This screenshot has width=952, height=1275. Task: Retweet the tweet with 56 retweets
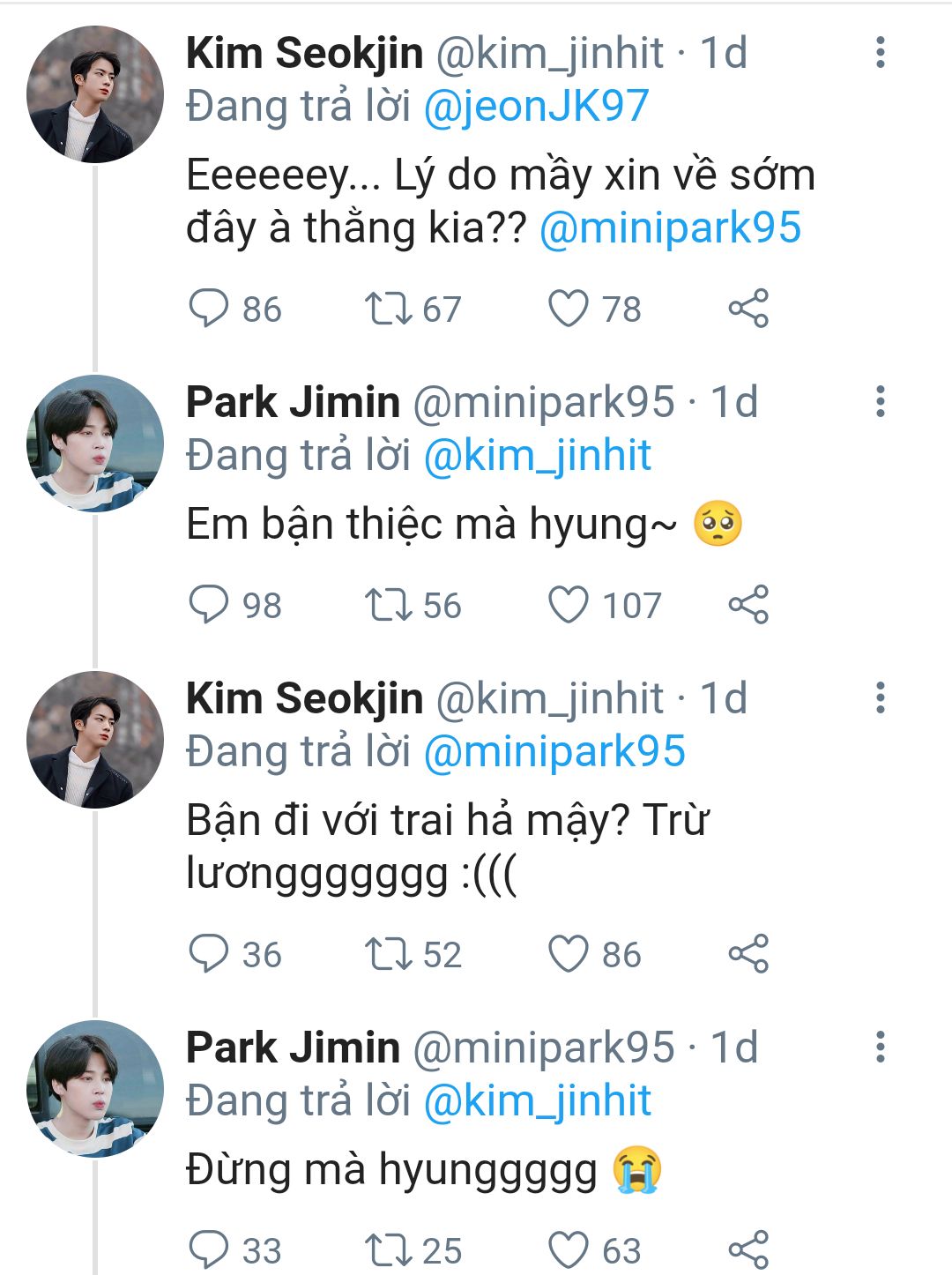tap(388, 606)
